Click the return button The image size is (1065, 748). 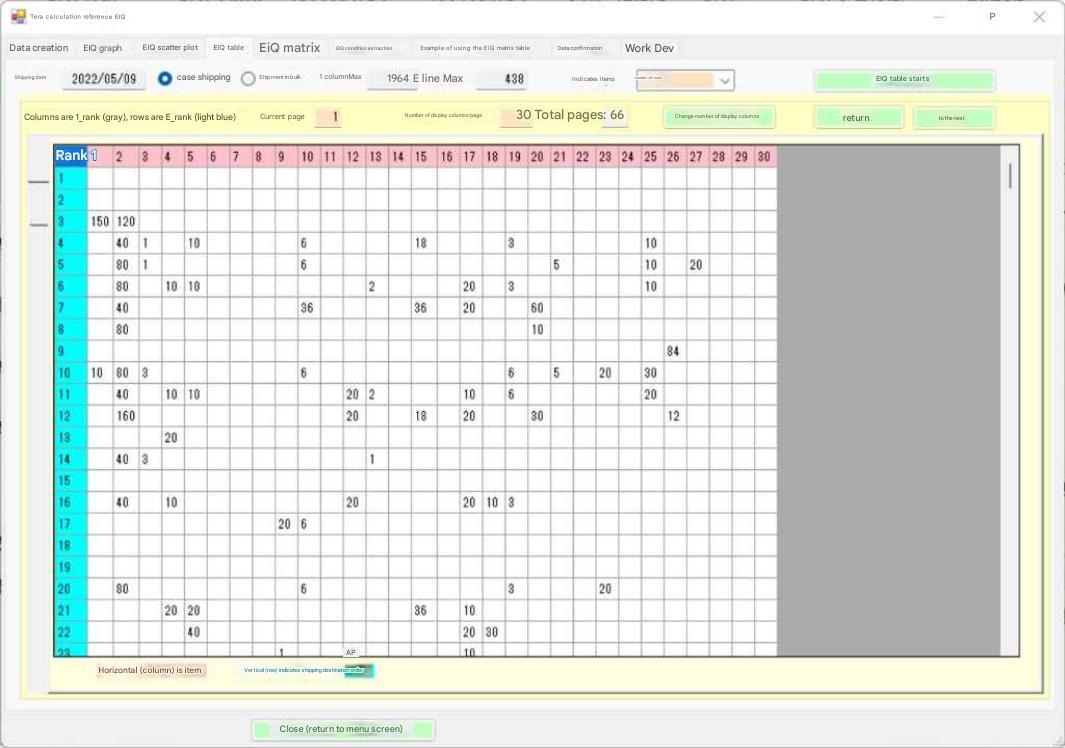857,118
